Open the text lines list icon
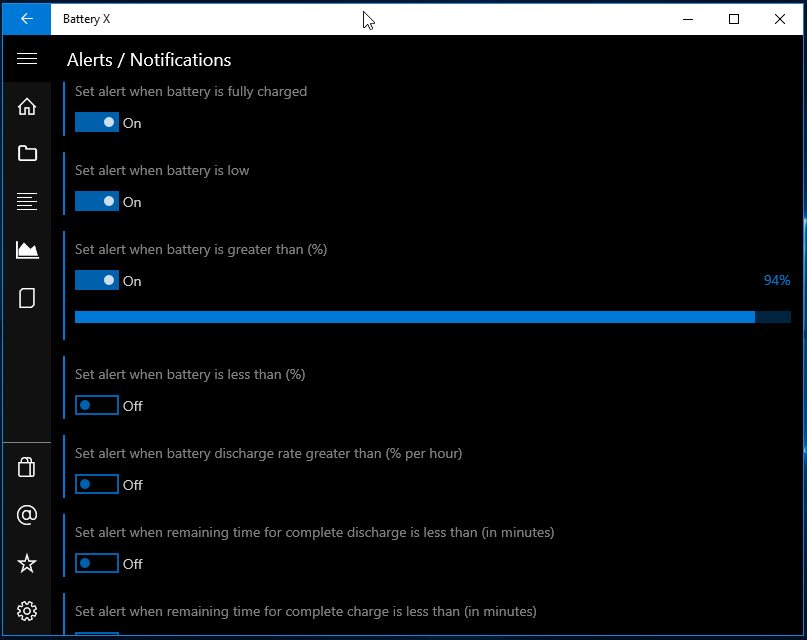The width and height of the screenshot is (807, 640). click(27, 201)
